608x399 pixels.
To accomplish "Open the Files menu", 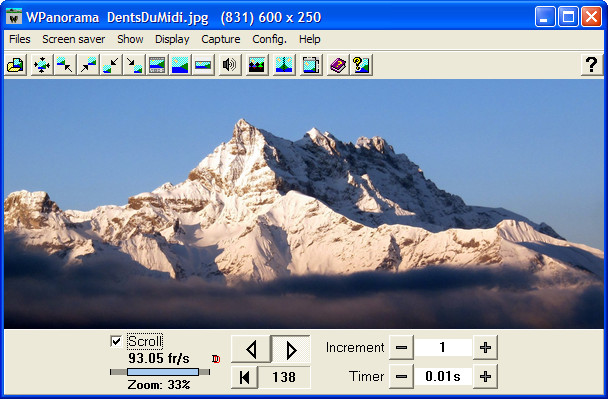I will (x=20, y=39).
